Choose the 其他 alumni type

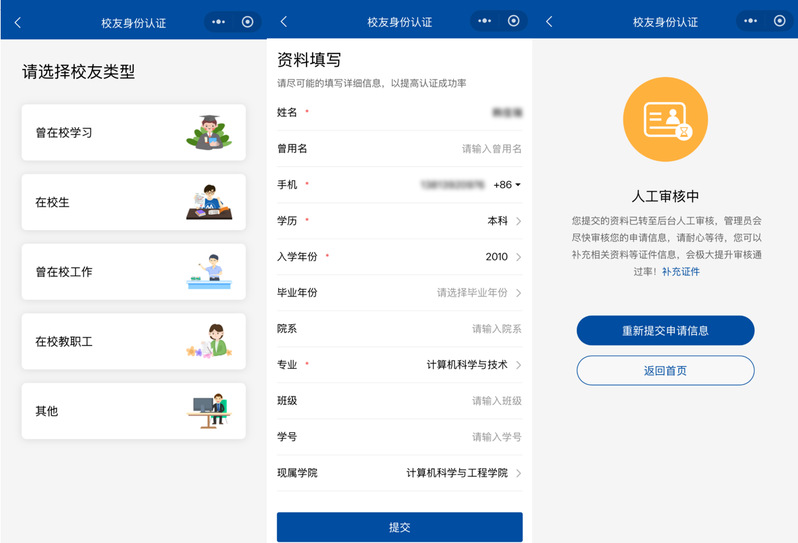pos(133,411)
